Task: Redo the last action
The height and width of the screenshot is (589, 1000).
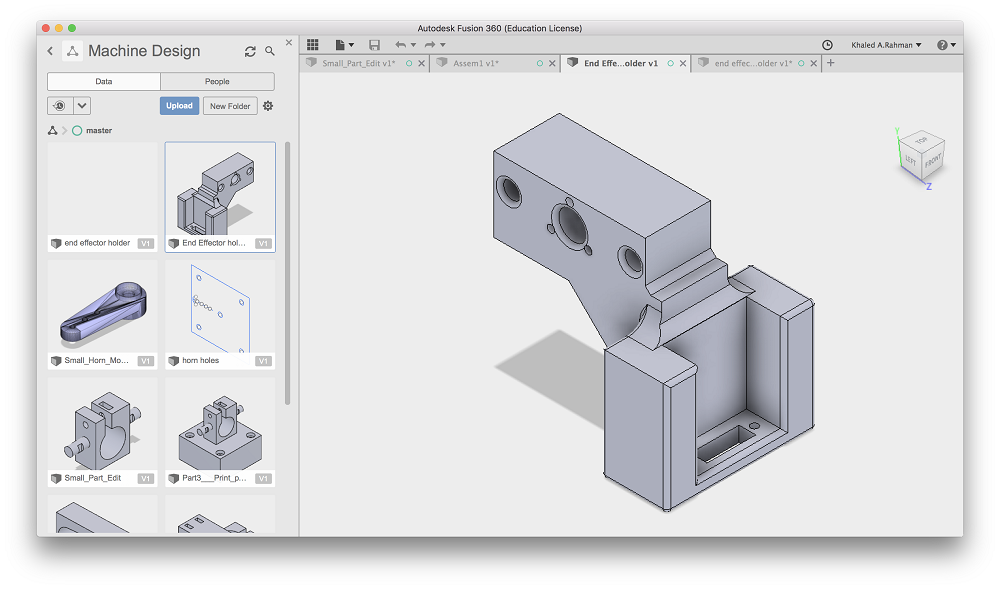Action: [x=430, y=45]
